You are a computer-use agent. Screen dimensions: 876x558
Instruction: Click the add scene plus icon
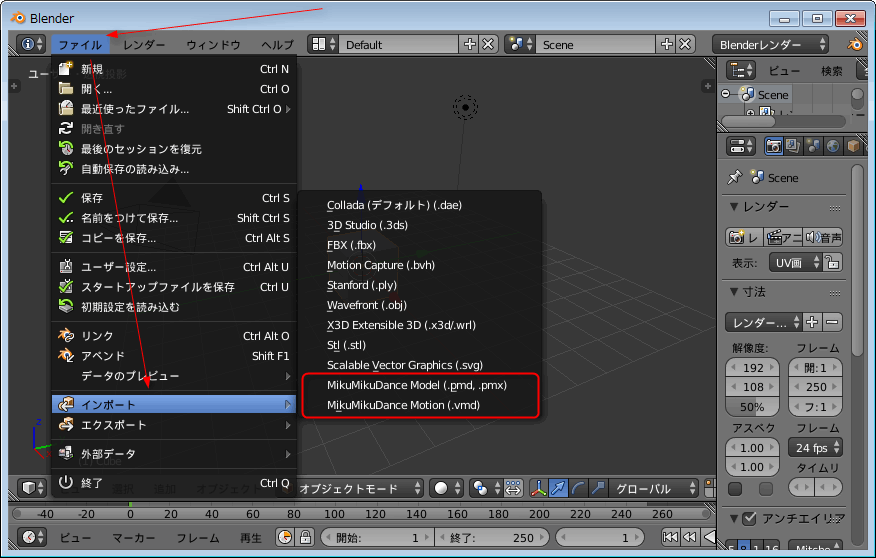[666, 44]
